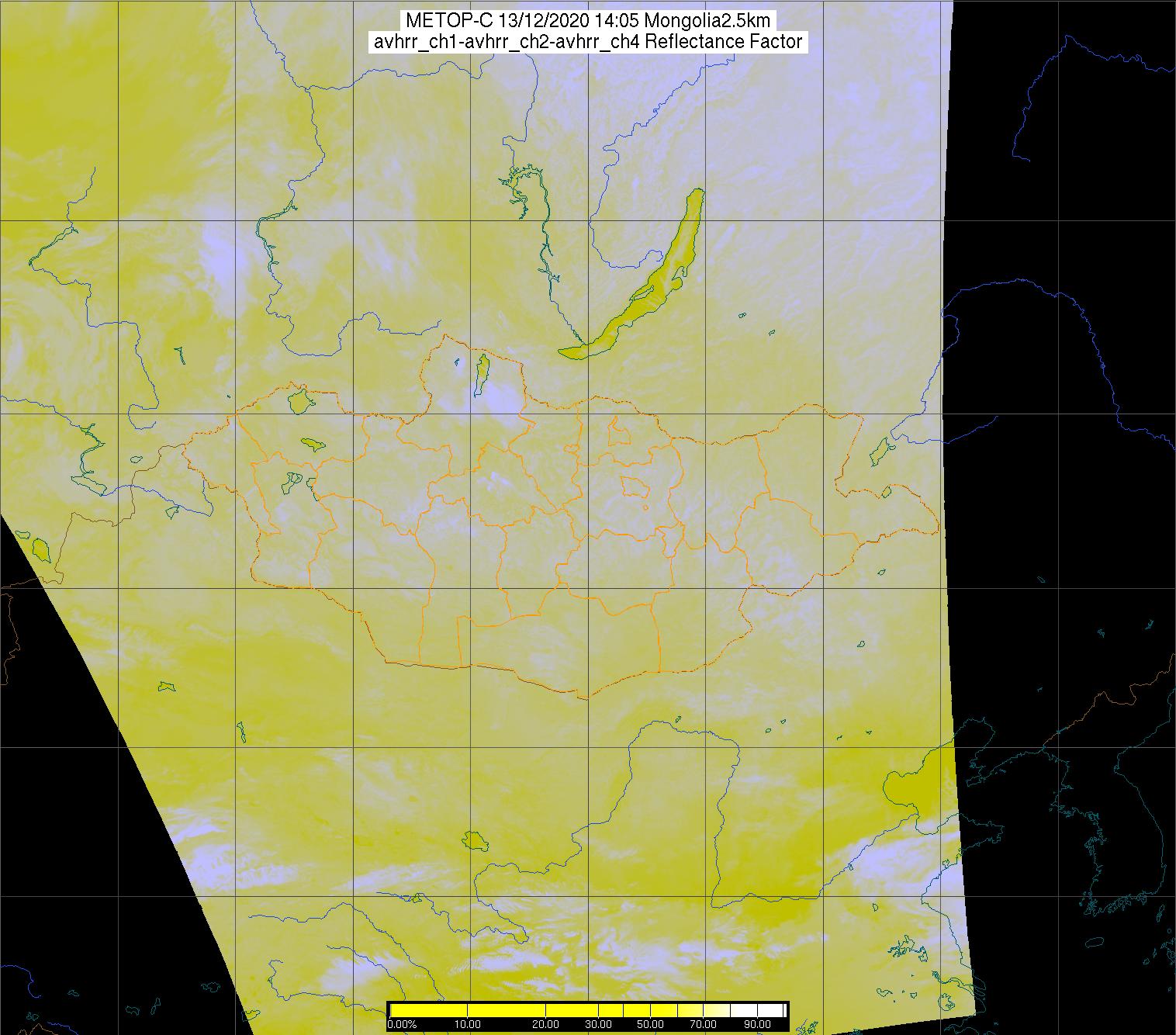
Task: Click the '0.00%' color bar label
Action: 402,1024
